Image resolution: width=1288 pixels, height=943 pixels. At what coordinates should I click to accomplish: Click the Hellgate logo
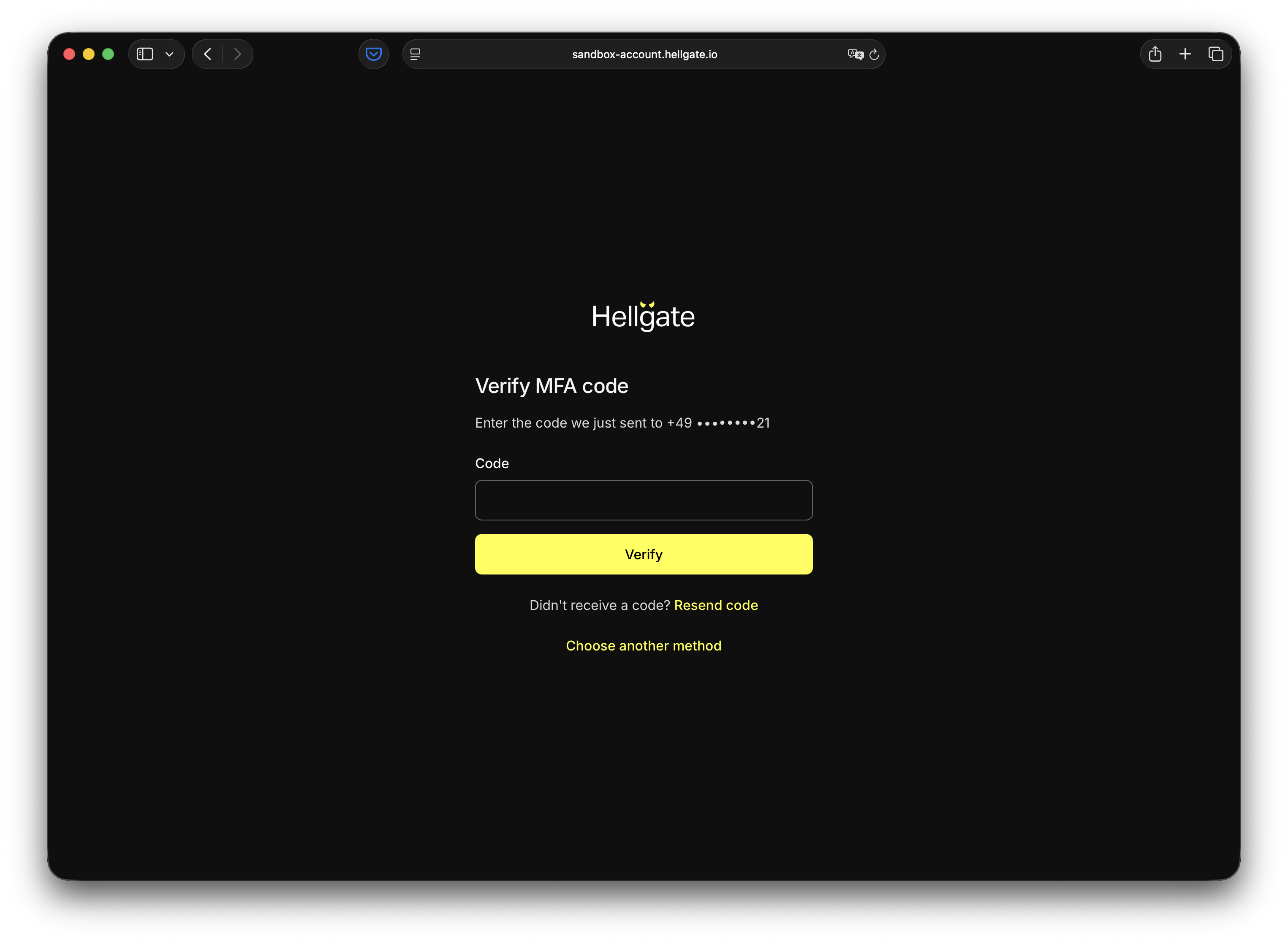click(x=644, y=317)
